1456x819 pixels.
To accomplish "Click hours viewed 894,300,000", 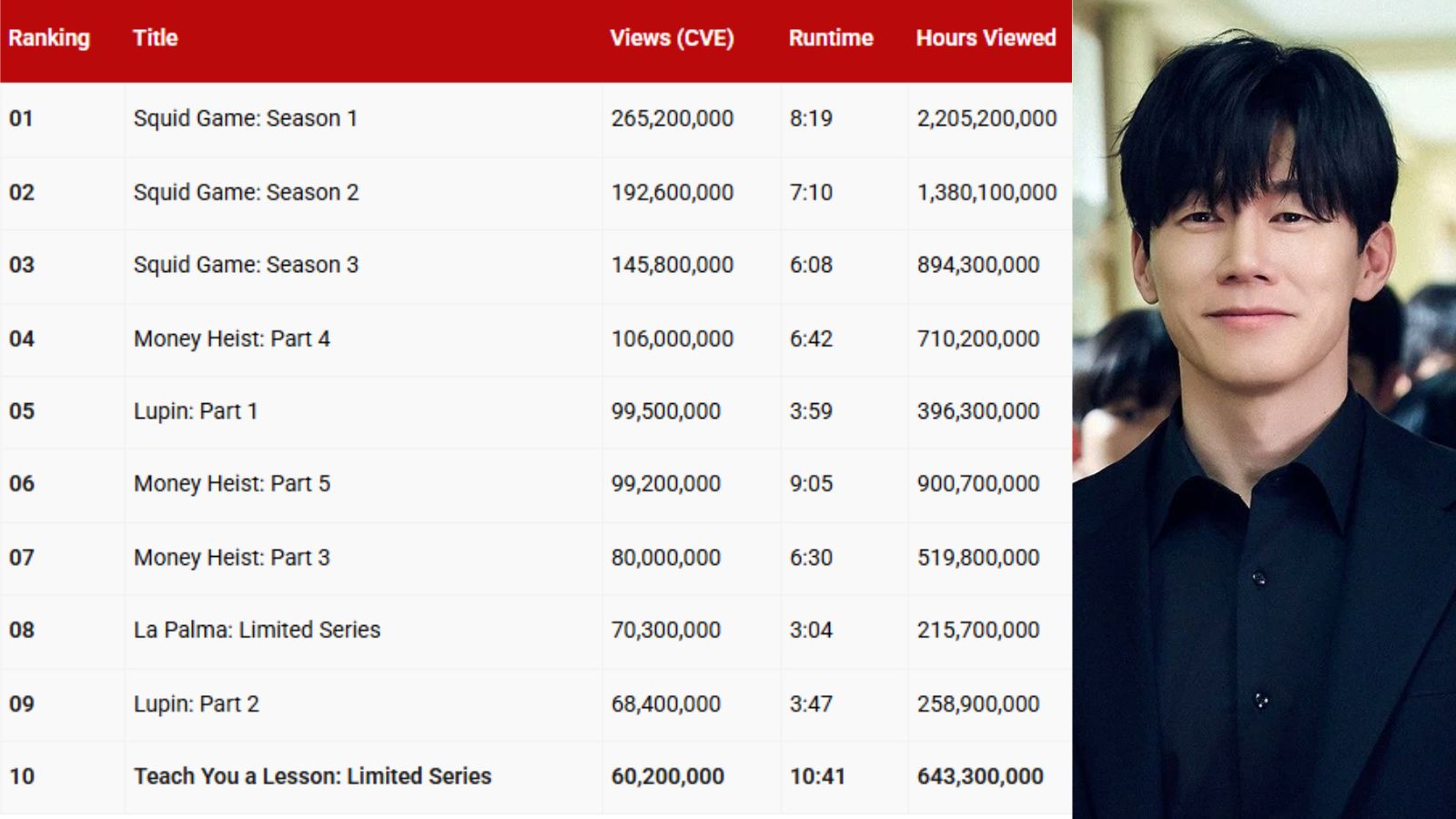I will click(x=978, y=265).
